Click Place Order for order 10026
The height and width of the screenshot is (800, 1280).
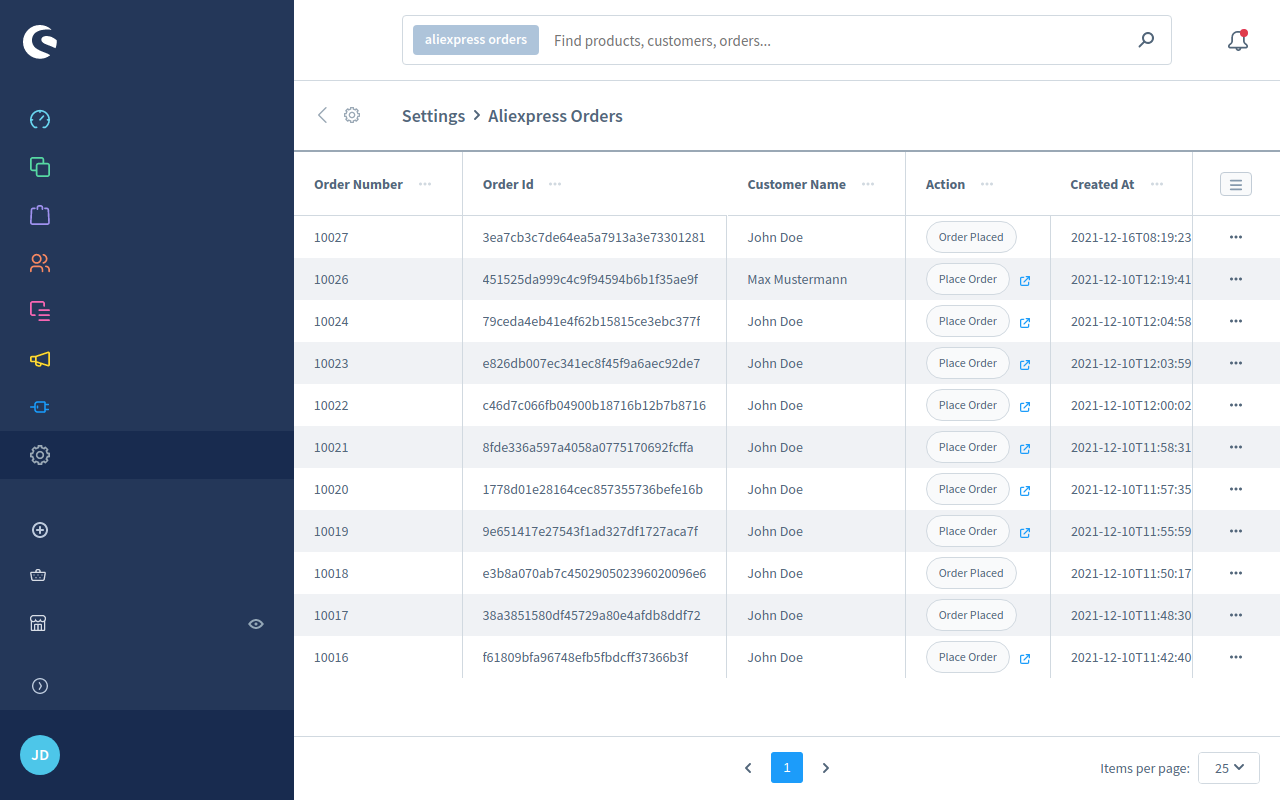tap(968, 279)
